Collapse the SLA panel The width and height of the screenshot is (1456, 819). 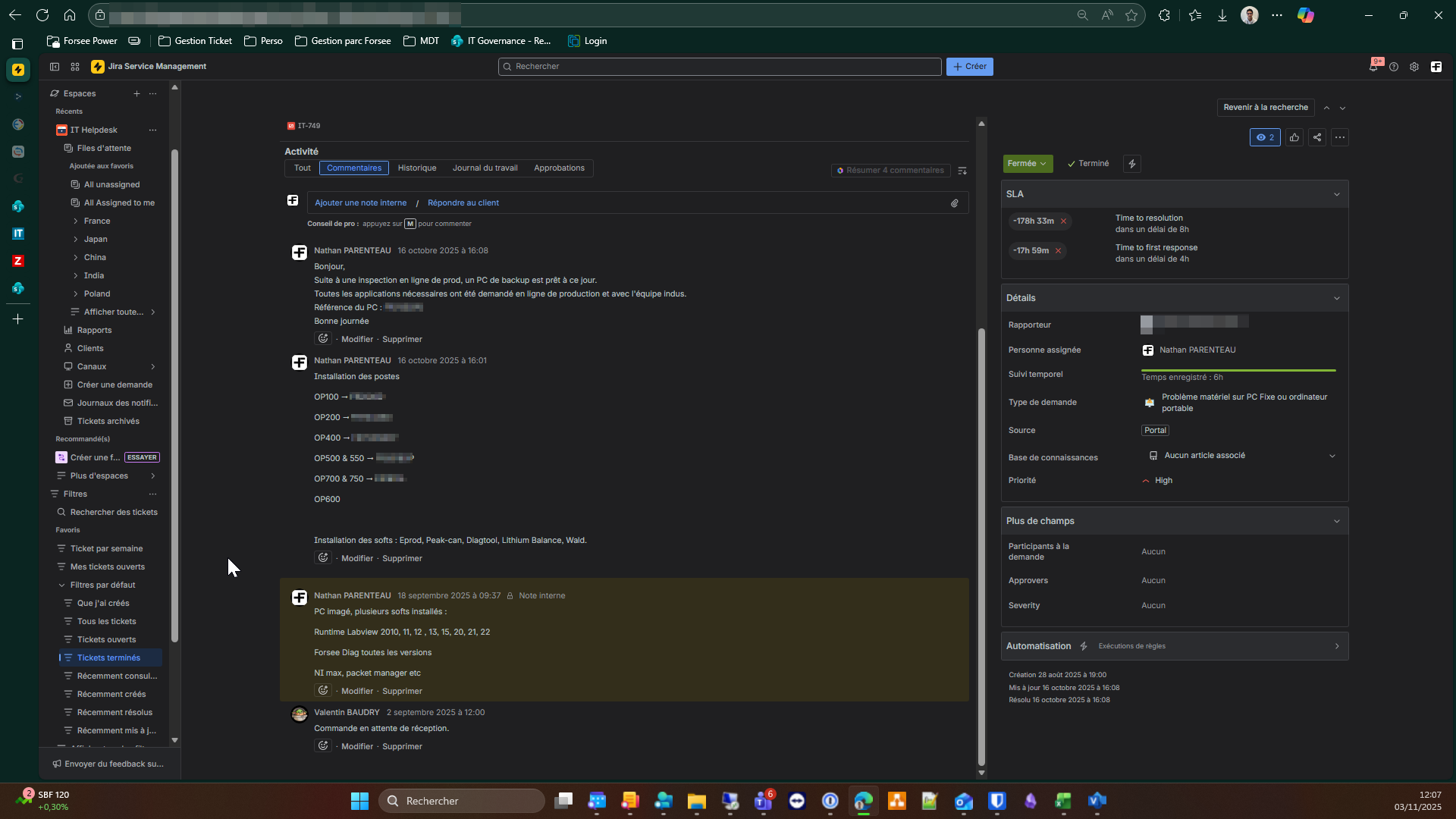[1336, 194]
